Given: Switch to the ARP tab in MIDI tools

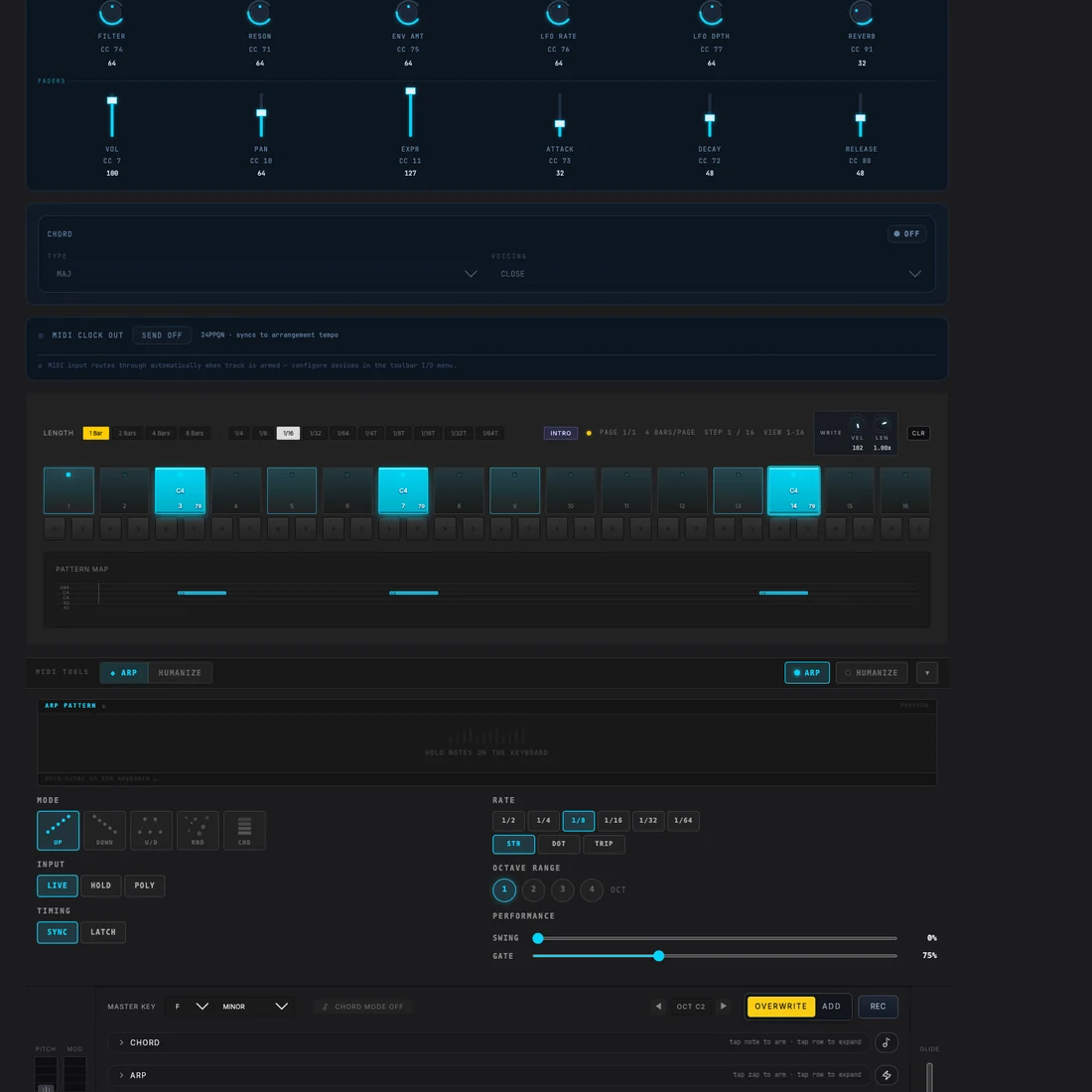Looking at the screenshot, I should tap(124, 673).
